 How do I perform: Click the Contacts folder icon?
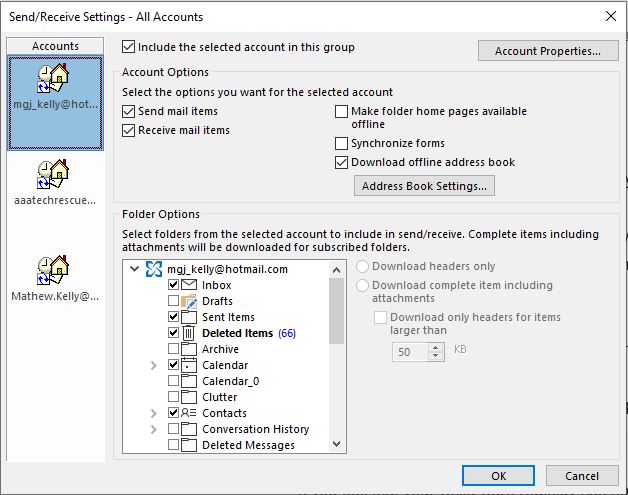click(x=190, y=413)
